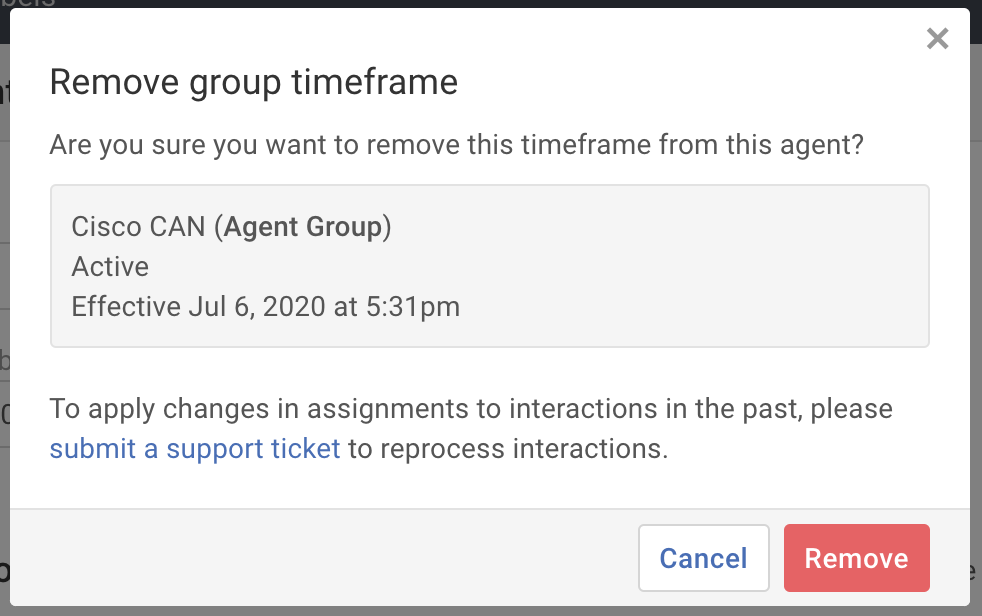Click the To apply changes sentence
The image size is (982, 616).
(x=470, y=408)
